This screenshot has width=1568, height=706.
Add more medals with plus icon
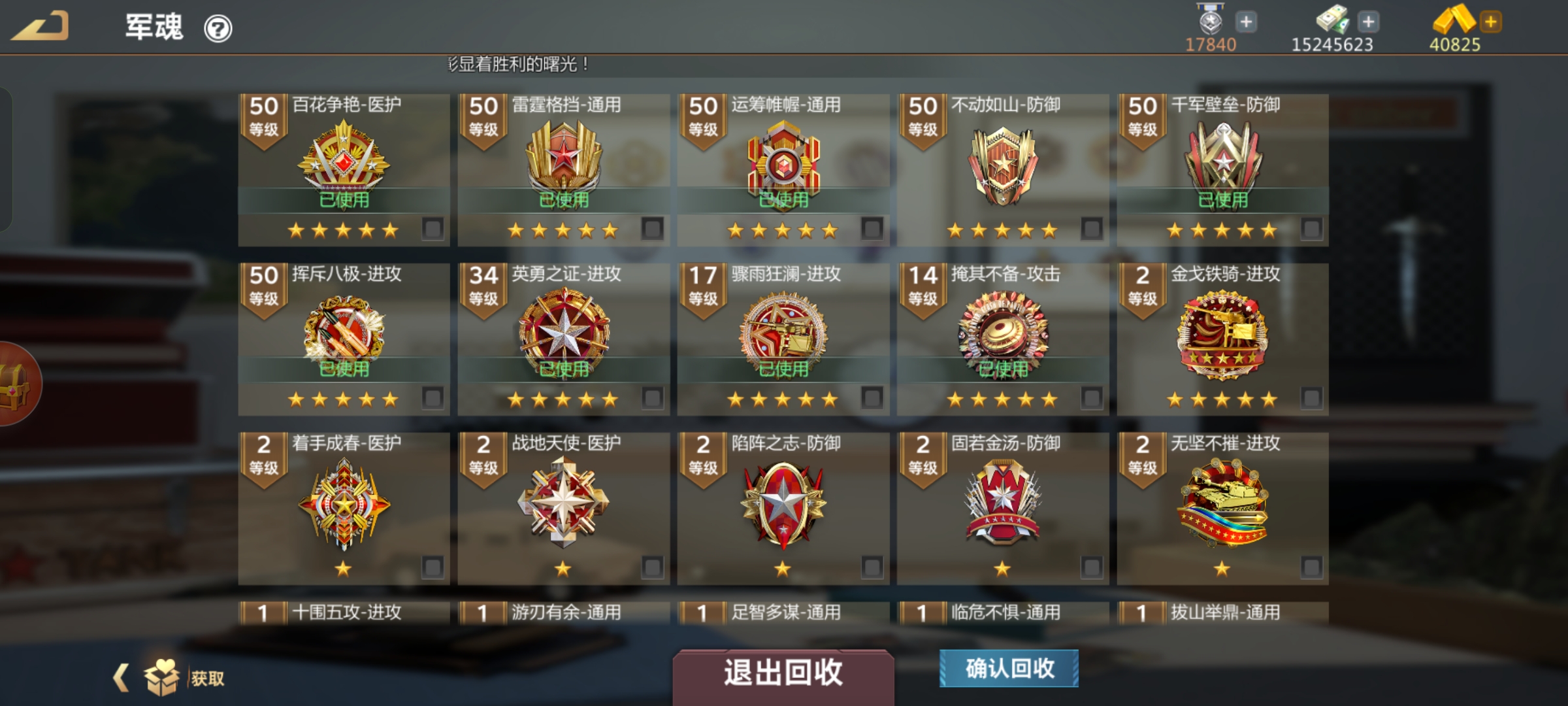point(1246,22)
